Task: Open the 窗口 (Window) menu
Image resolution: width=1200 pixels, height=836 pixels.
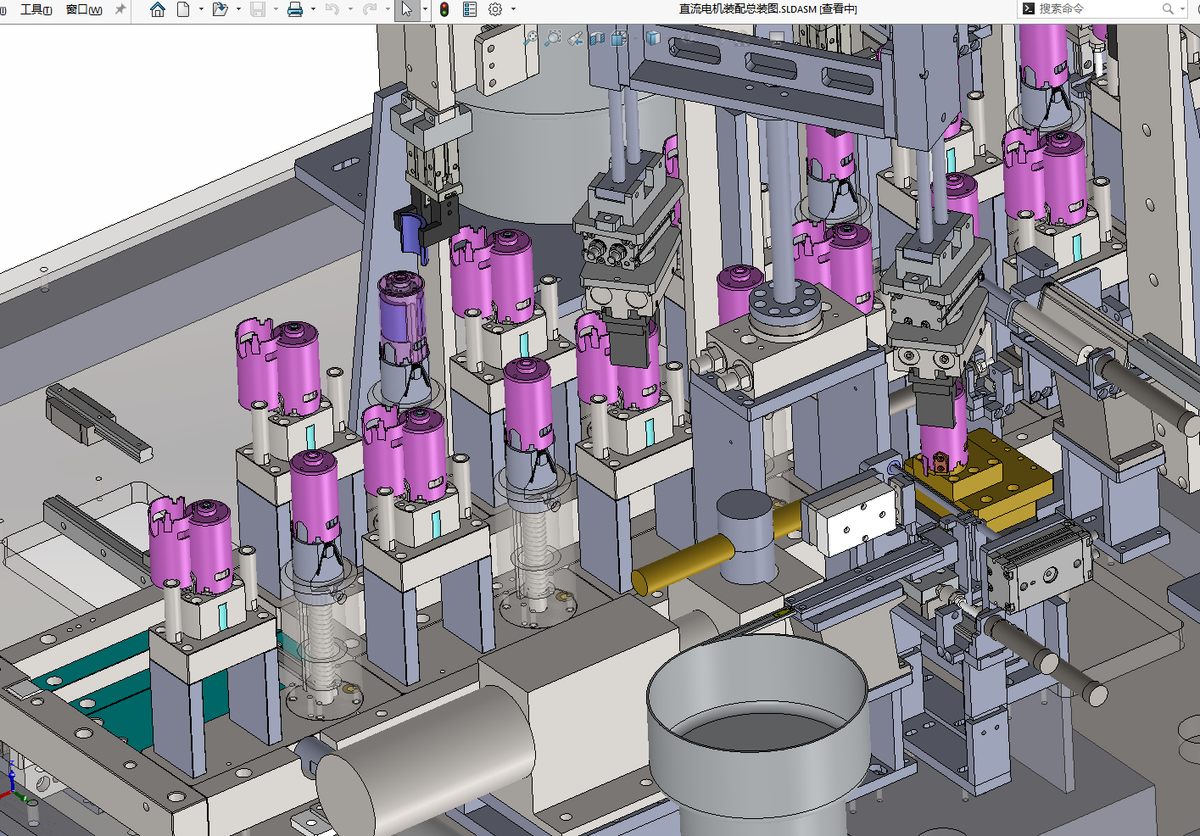Action: (84, 9)
